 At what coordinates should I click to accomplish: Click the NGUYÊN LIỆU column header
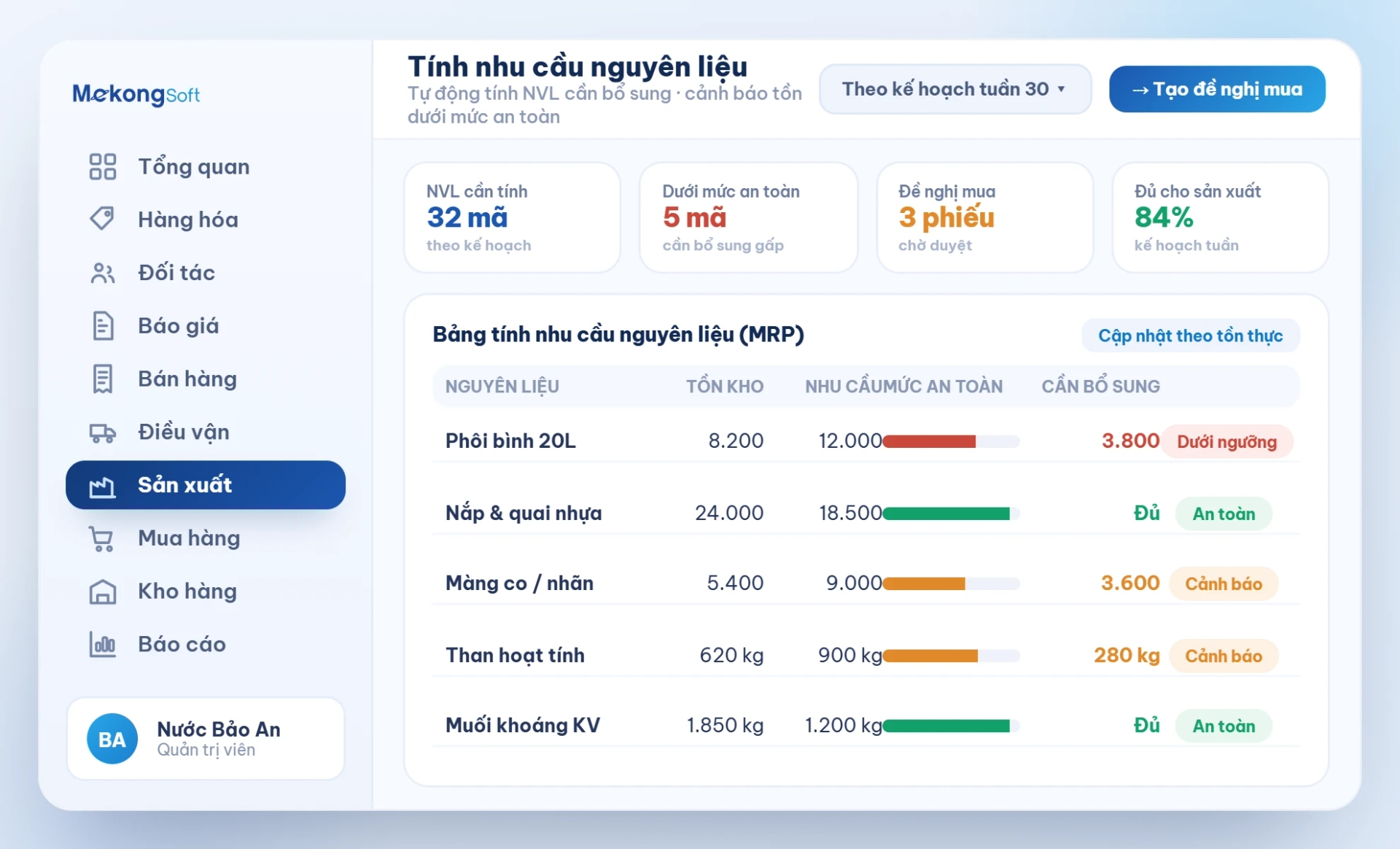(502, 387)
